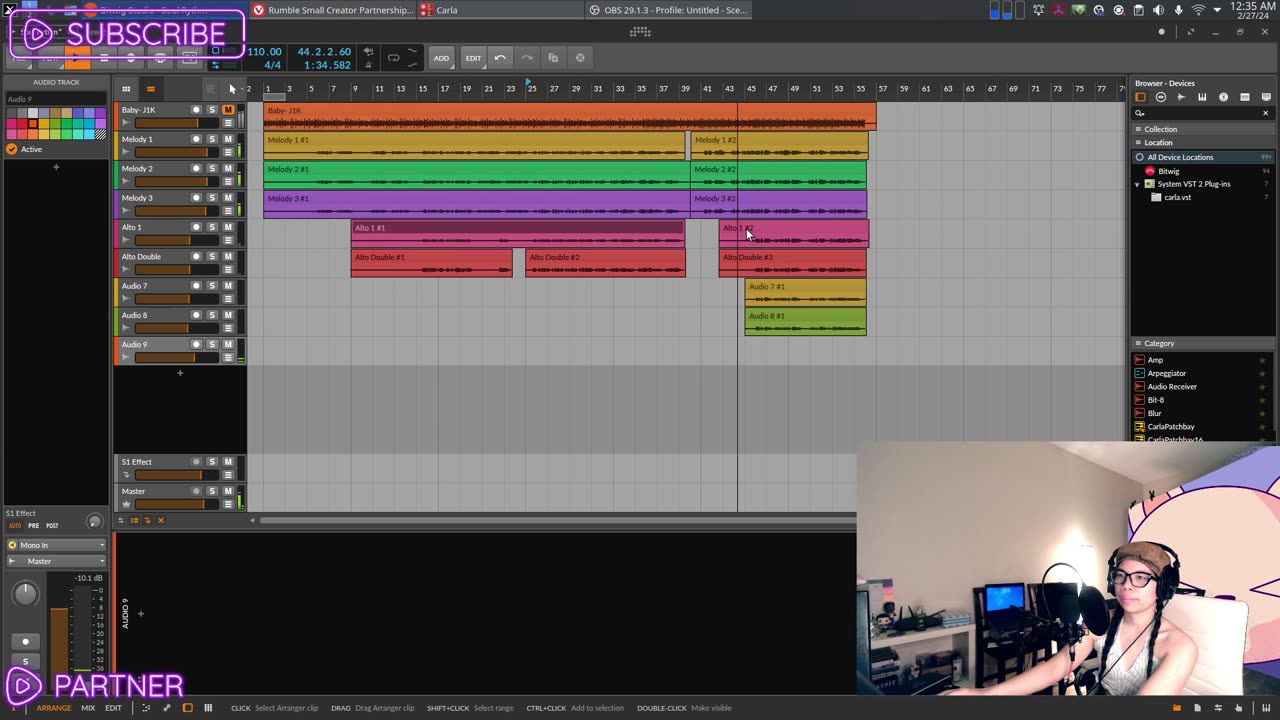Arm record on the Audio 7 track
The width and height of the screenshot is (1280, 720).
coord(196,285)
